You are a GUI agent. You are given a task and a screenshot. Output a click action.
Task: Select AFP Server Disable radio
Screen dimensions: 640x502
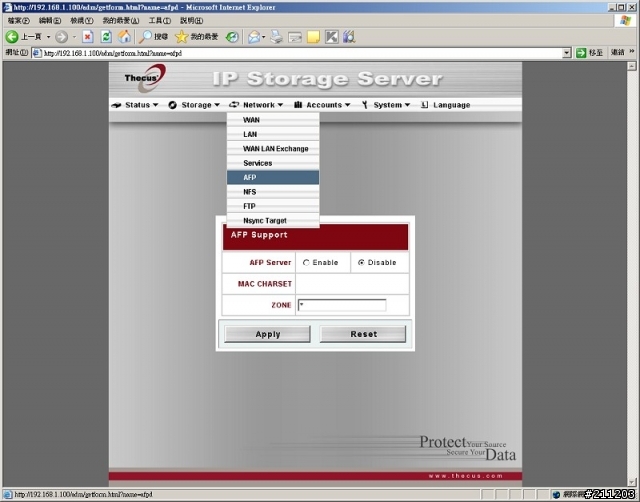(361, 263)
